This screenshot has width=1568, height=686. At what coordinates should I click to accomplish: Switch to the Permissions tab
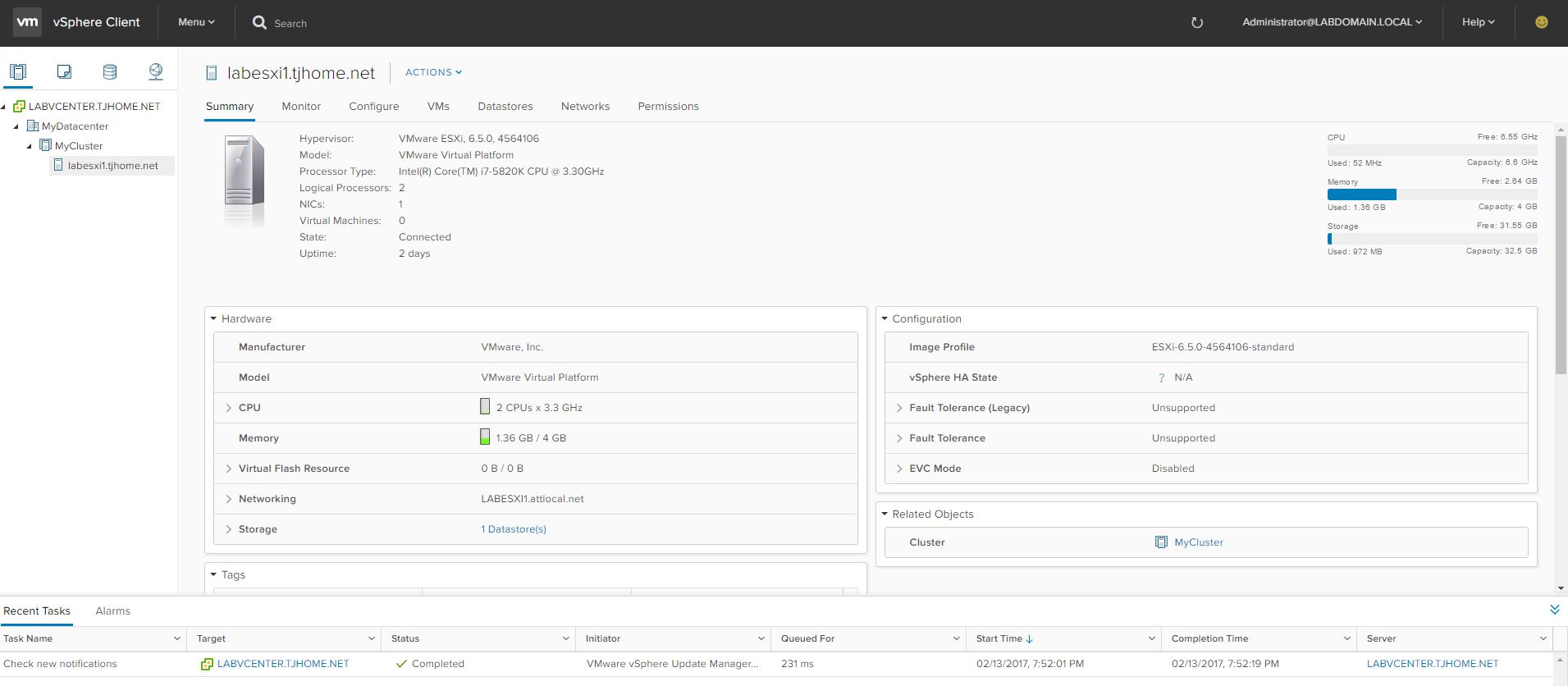[x=669, y=107]
